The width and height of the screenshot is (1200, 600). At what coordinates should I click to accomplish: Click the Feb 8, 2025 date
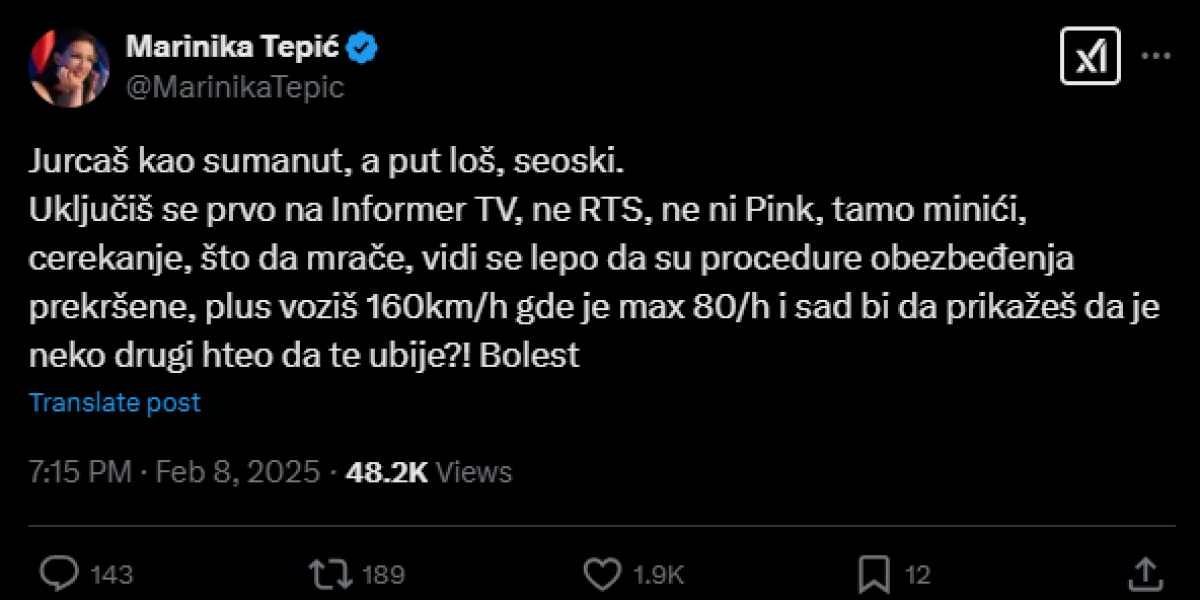pos(236,472)
